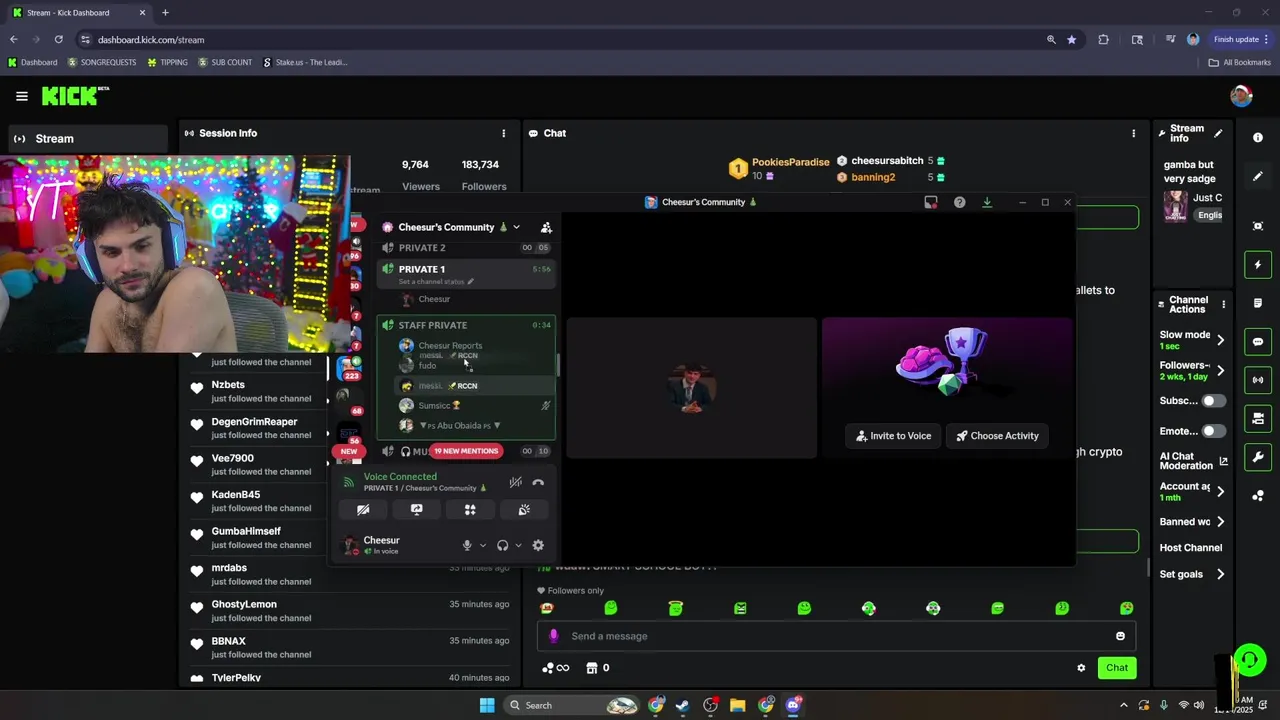Click the broadcast signal icon in right sidebar
The height and width of the screenshot is (720, 1280).
[1258, 380]
